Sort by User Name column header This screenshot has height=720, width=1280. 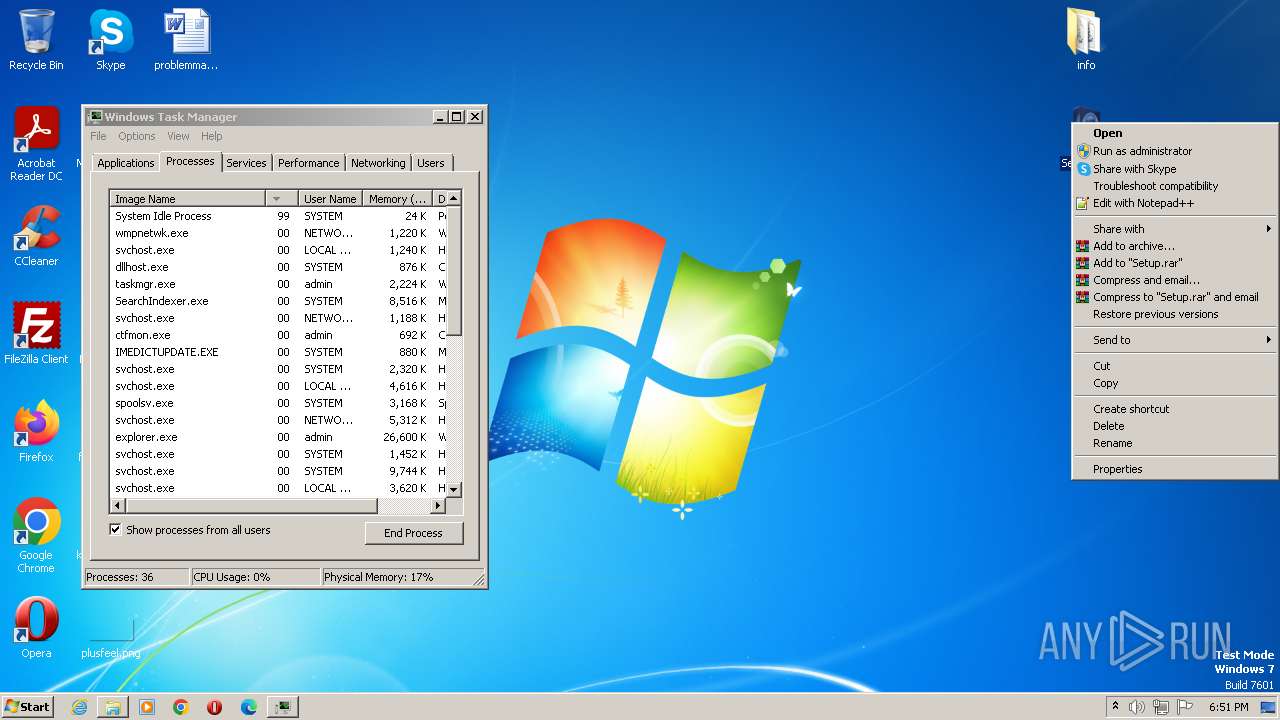(330, 199)
